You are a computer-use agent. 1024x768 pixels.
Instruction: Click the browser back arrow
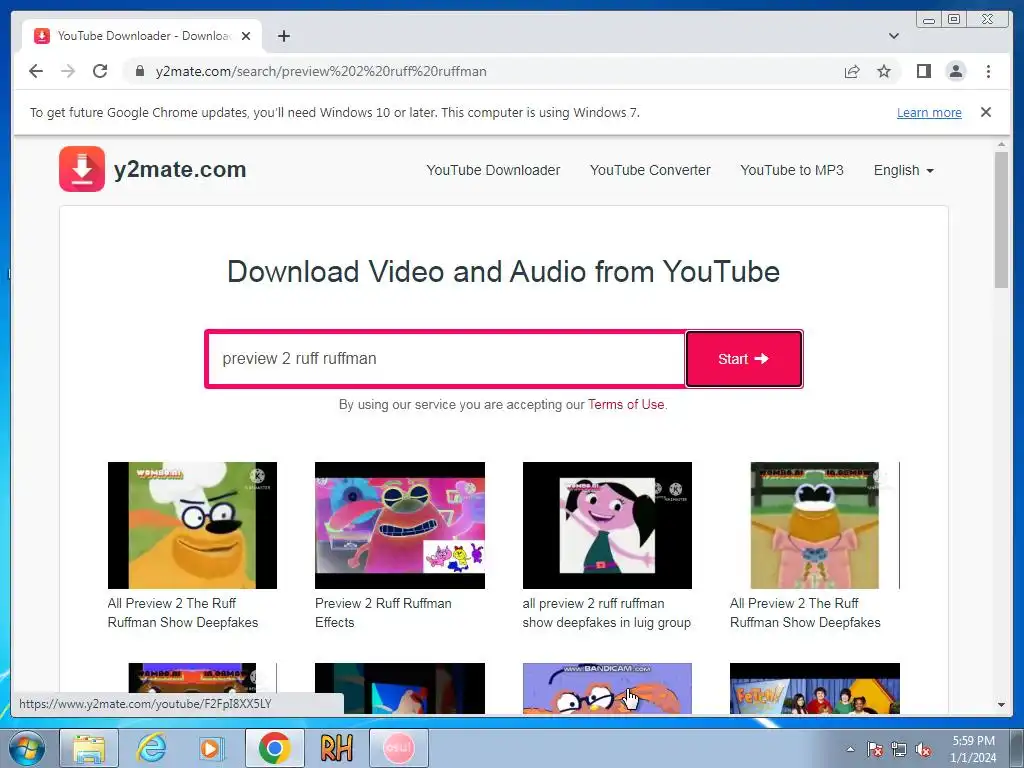coord(36,71)
